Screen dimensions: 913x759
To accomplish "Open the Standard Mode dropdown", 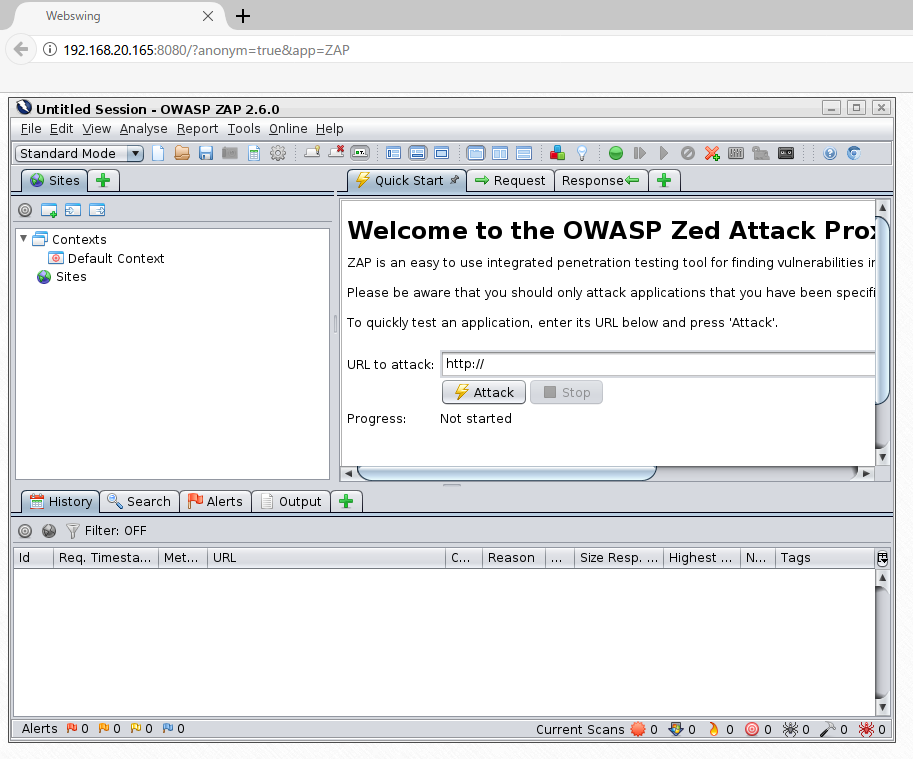I will click(x=79, y=153).
